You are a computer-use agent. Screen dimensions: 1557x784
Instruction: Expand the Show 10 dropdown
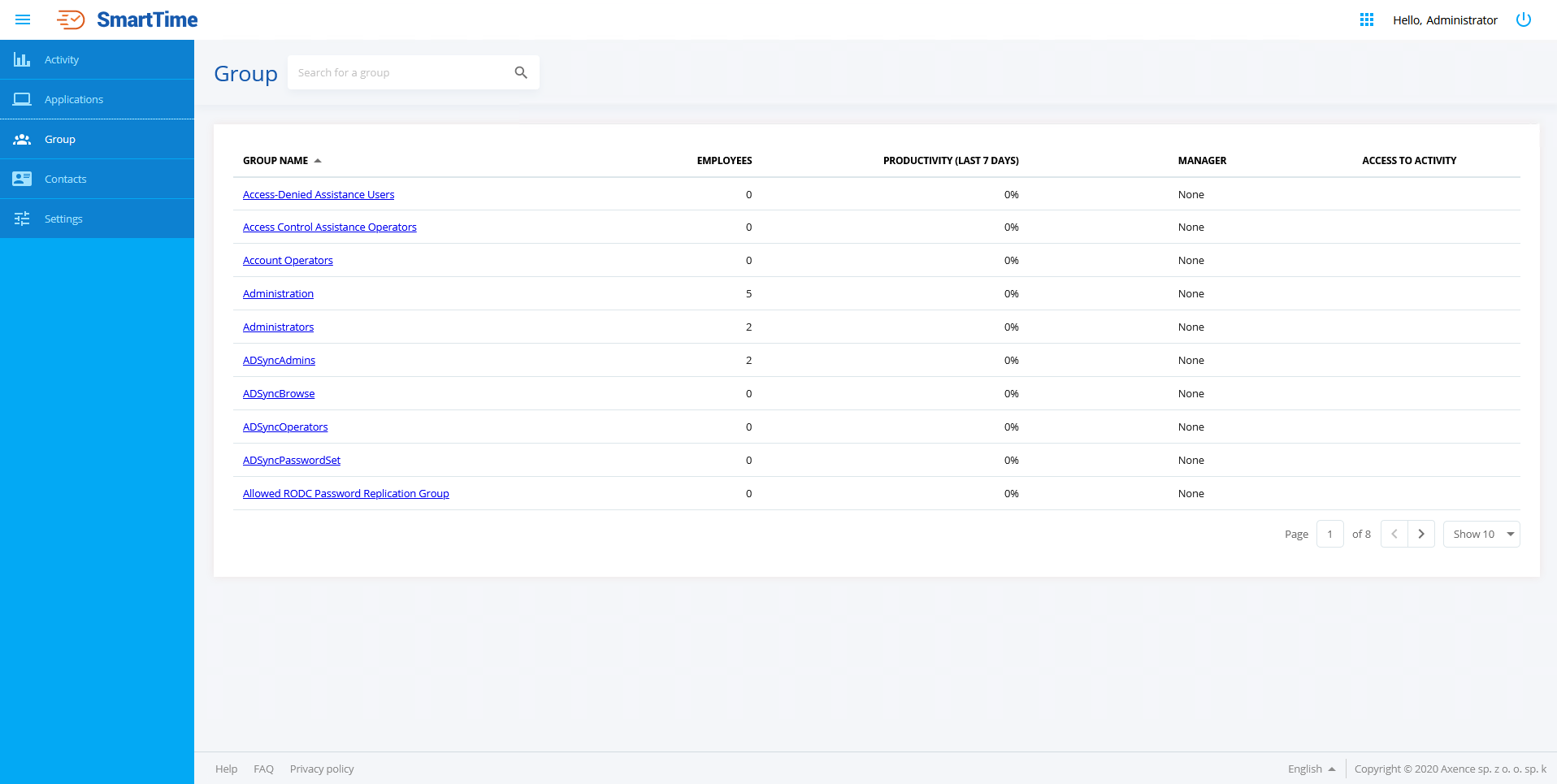pyautogui.click(x=1481, y=534)
